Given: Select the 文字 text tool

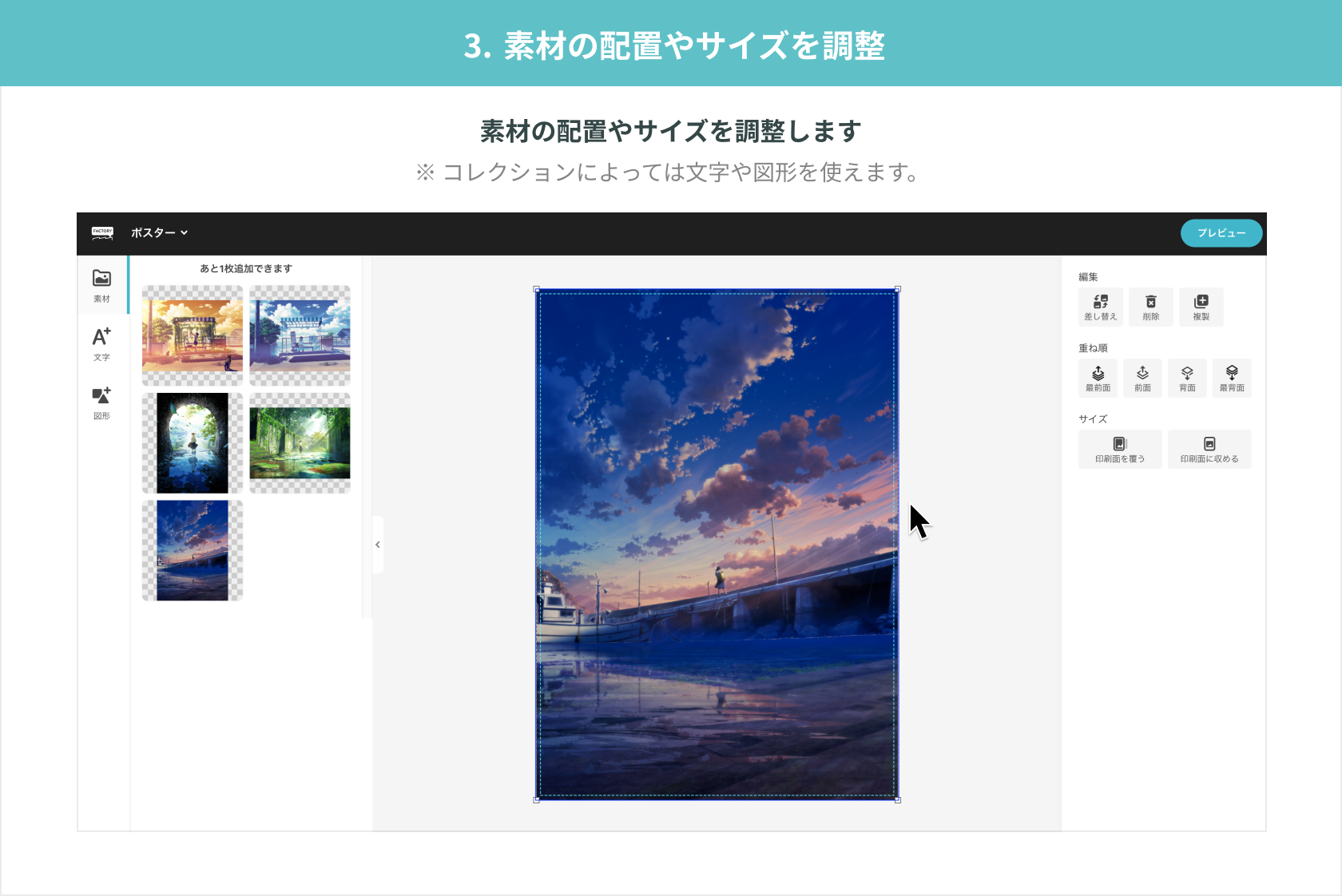Looking at the screenshot, I should pyautogui.click(x=102, y=344).
